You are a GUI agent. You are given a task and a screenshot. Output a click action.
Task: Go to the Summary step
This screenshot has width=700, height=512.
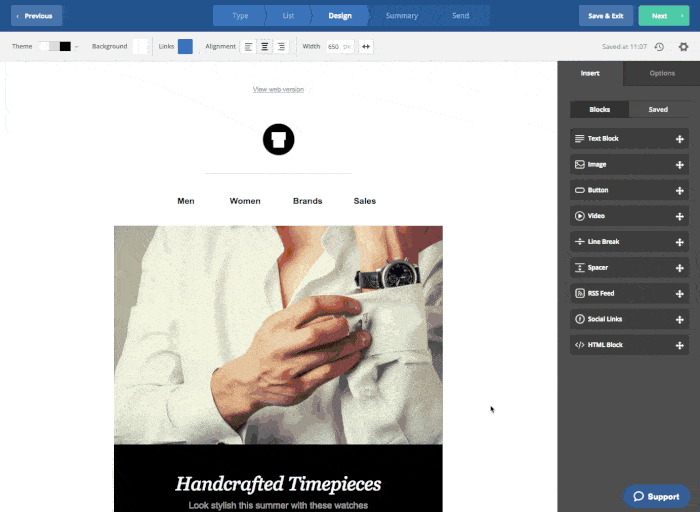pyautogui.click(x=402, y=16)
